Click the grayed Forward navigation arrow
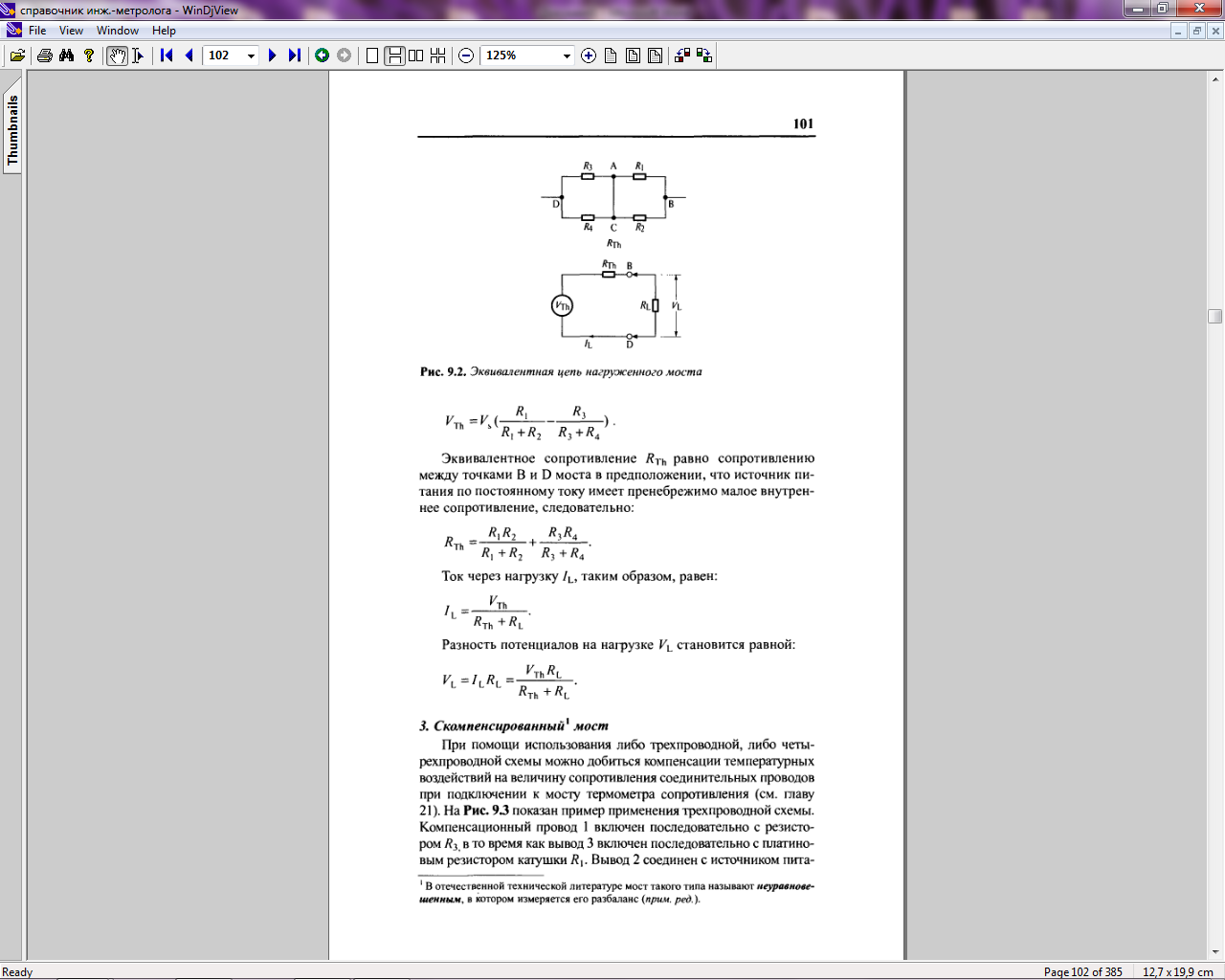The height and width of the screenshot is (980, 1225). 344,56
